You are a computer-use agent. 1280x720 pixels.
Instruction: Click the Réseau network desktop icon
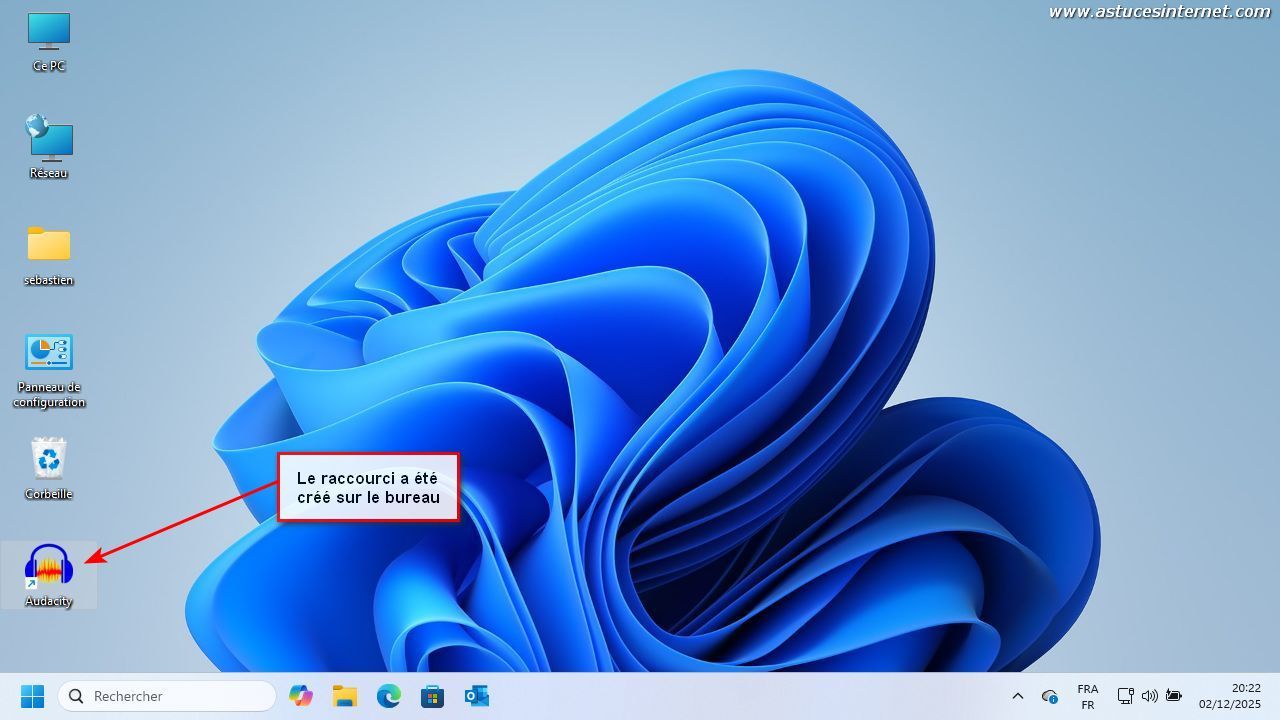coord(49,140)
